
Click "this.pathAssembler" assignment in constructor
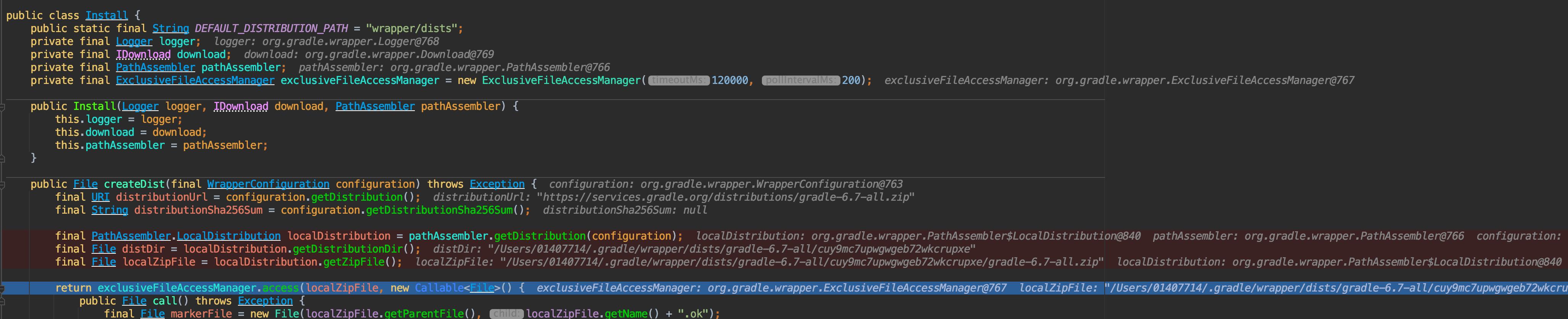click(109, 145)
